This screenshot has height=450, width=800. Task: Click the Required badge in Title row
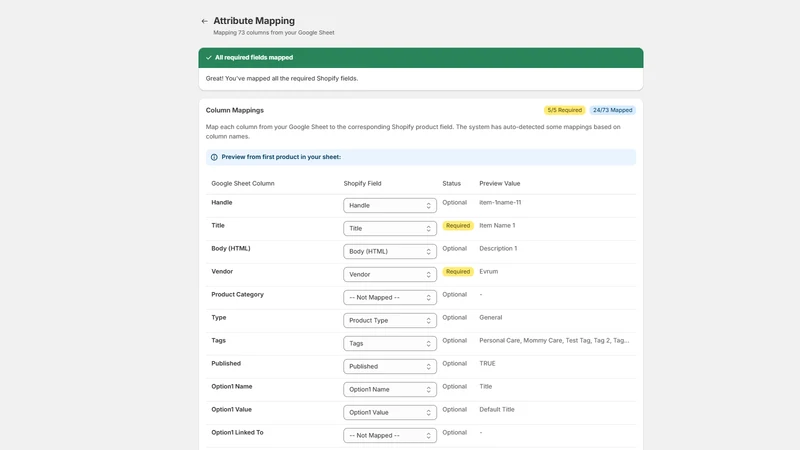(x=458, y=226)
